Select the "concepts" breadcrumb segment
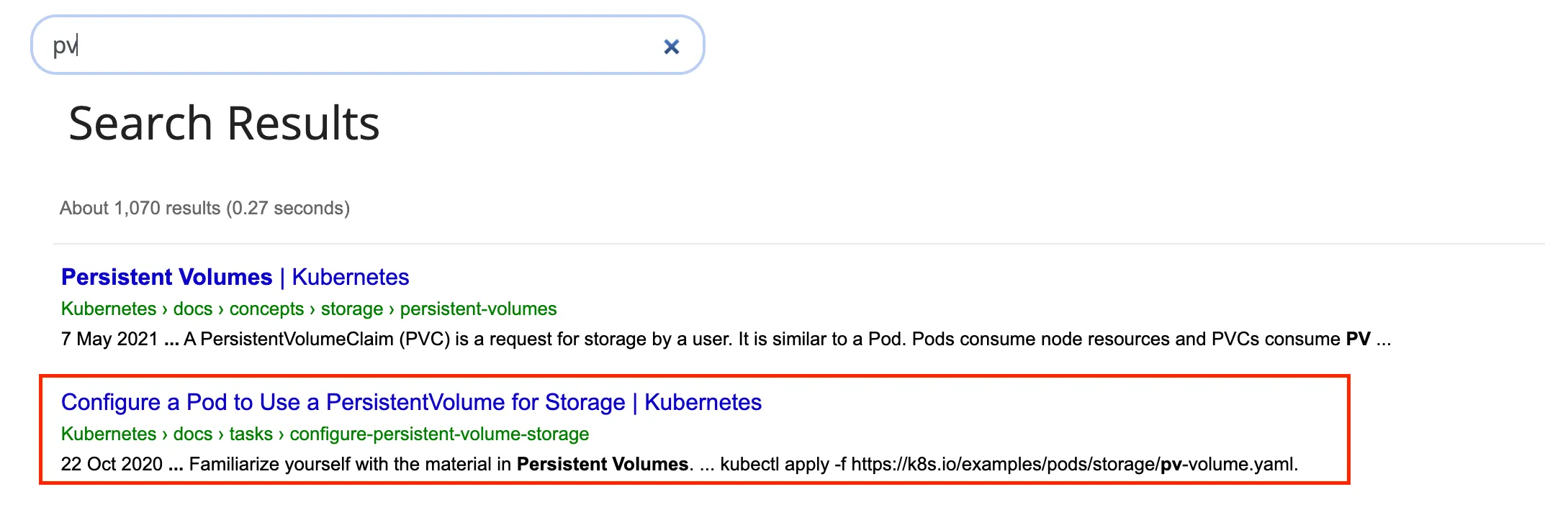 pos(266,309)
